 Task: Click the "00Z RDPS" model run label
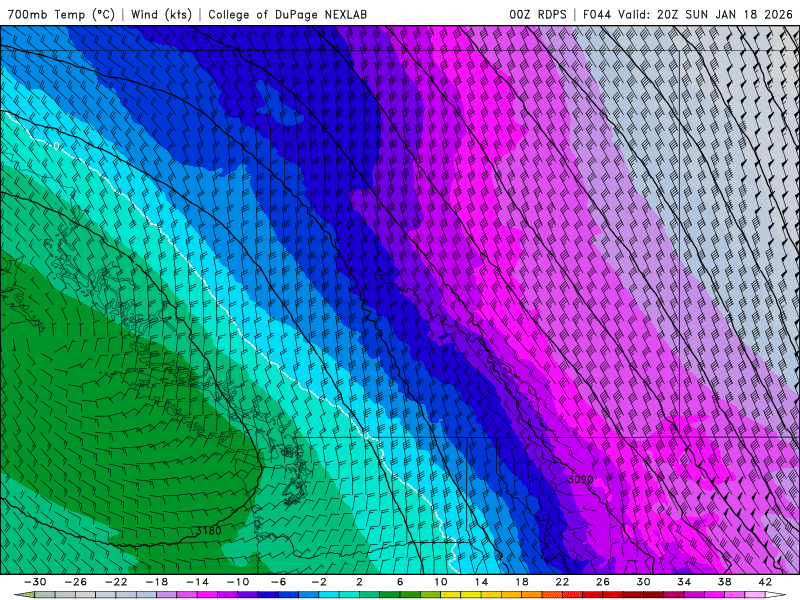tap(538, 14)
